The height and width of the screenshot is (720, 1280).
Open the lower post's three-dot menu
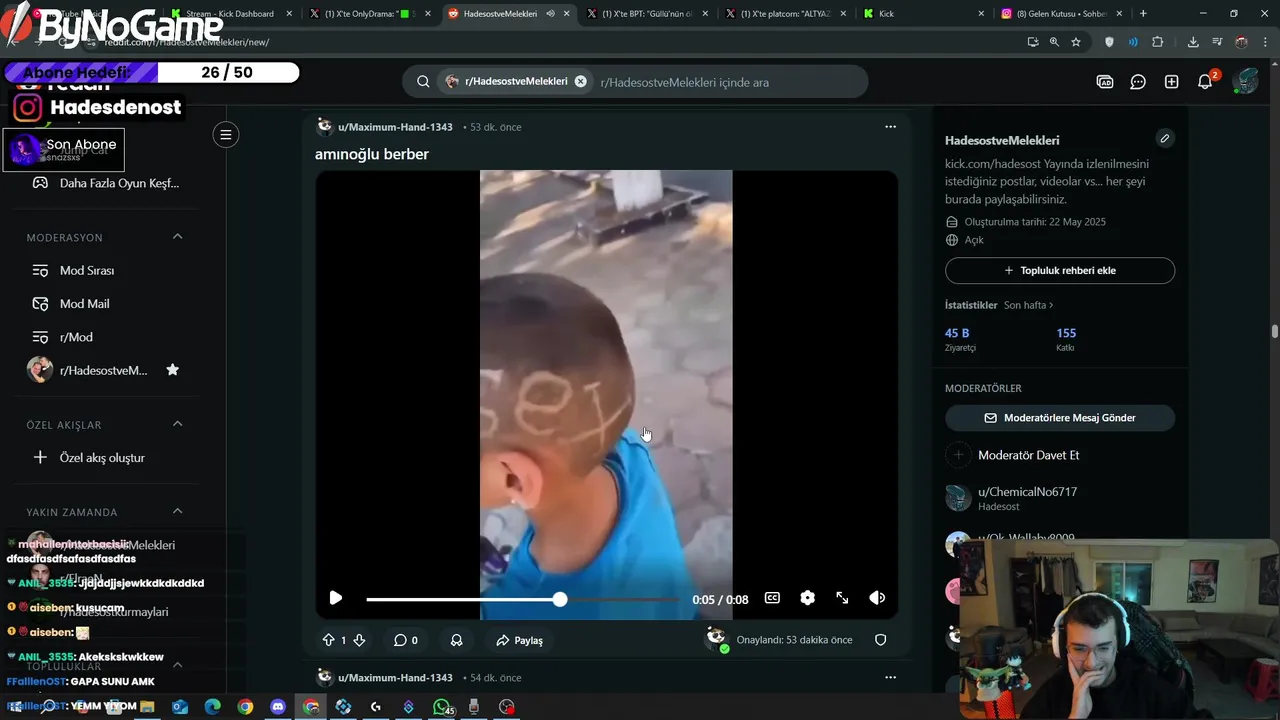click(x=890, y=677)
